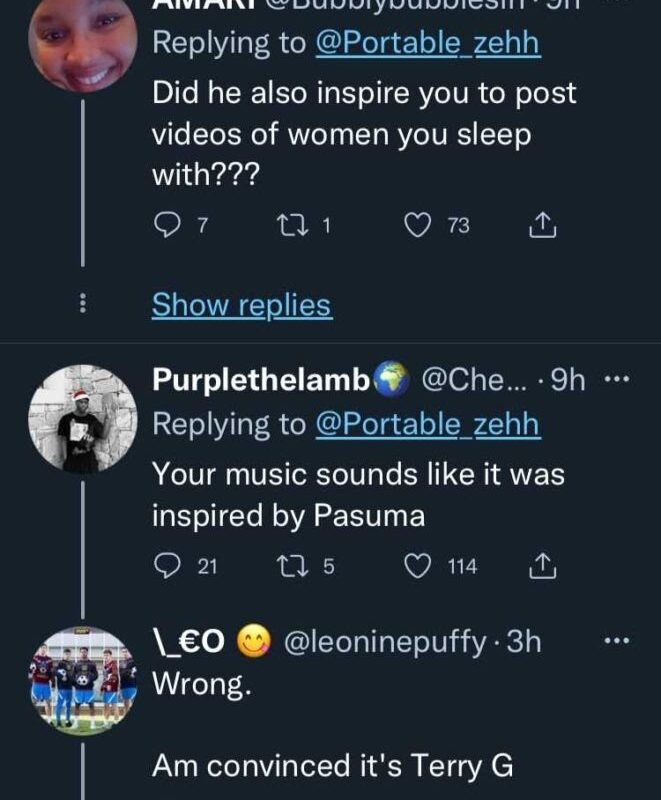Open @Portable_zehh link in Purplethelamb's reply

427,424
